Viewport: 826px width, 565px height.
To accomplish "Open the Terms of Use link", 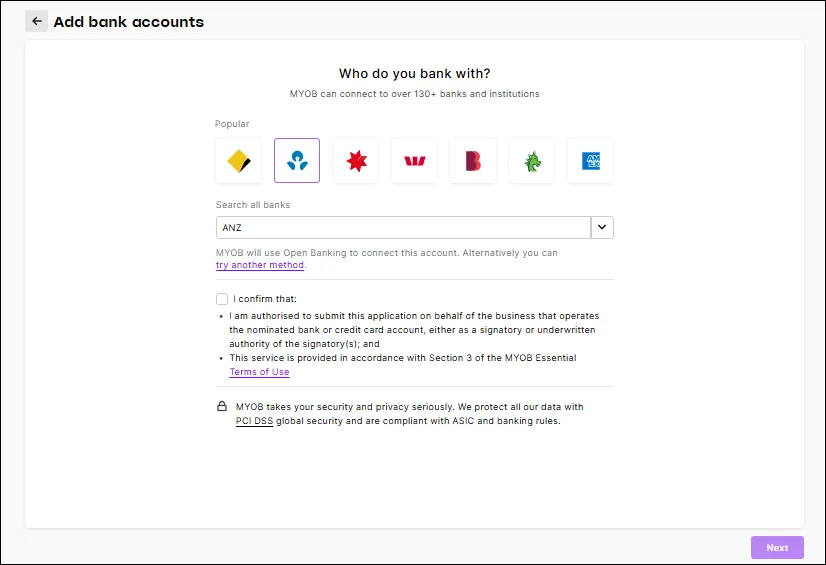I will point(259,372).
